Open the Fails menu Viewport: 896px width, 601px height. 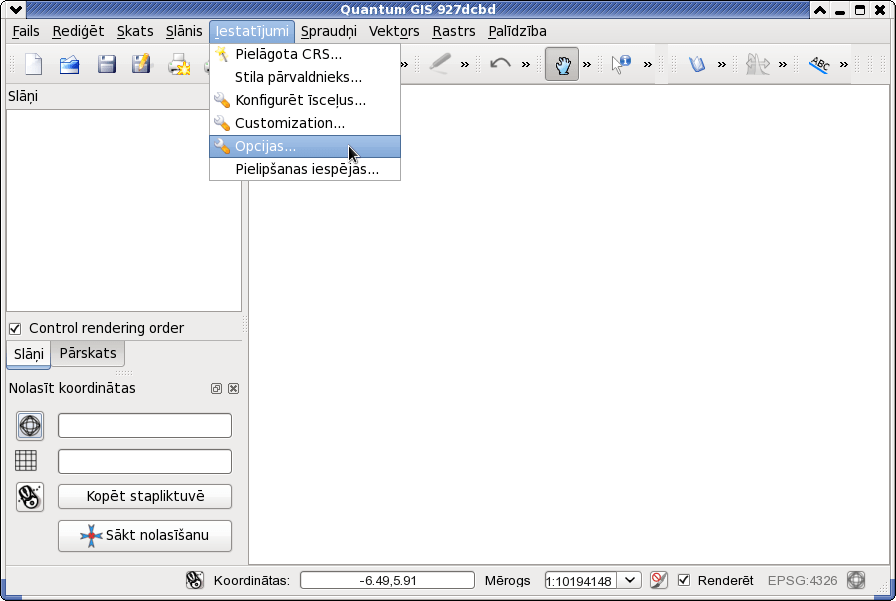[x=26, y=31]
